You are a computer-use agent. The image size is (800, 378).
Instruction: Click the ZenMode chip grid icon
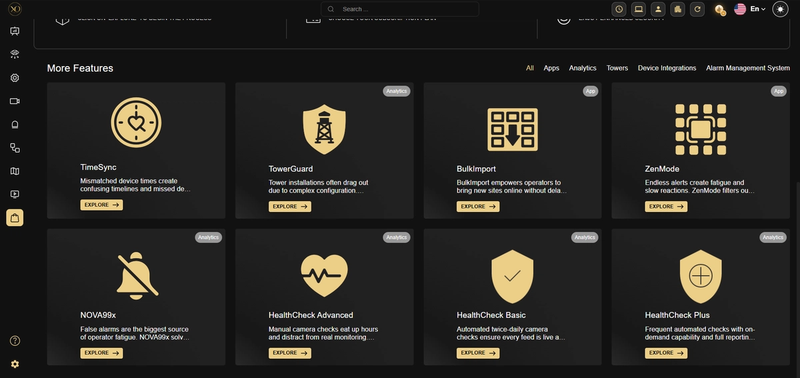701,129
